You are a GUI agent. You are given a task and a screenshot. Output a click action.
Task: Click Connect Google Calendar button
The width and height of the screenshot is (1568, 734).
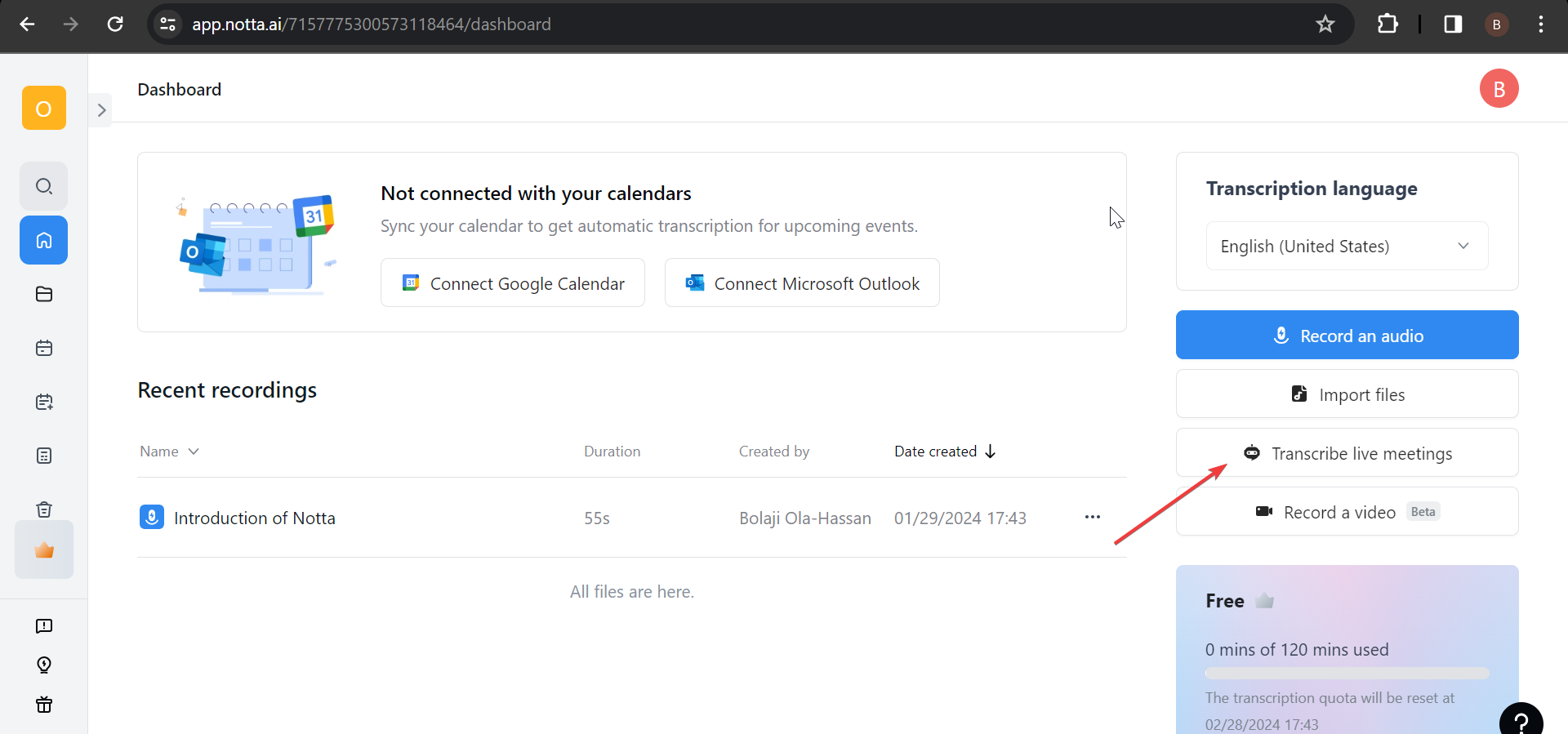[513, 282]
